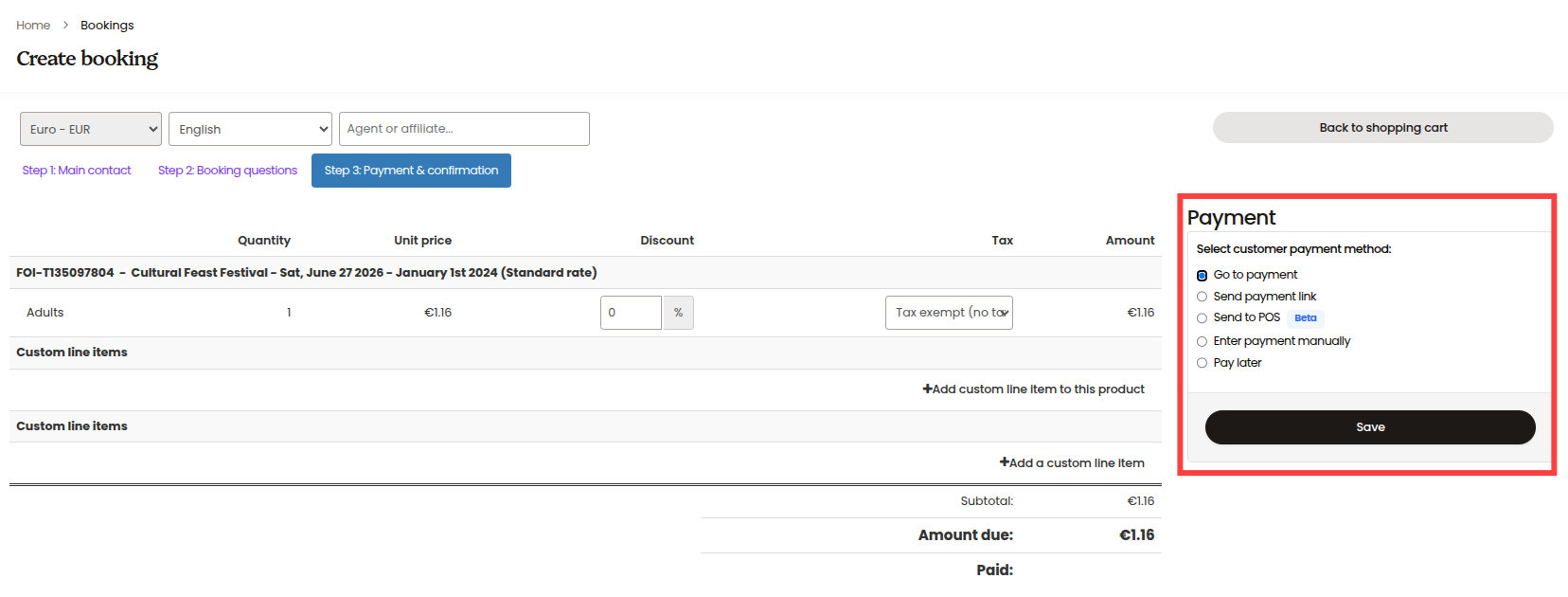The image size is (1568, 597).
Task: Click the Payment panel heading
Action: [x=1231, y=218]
